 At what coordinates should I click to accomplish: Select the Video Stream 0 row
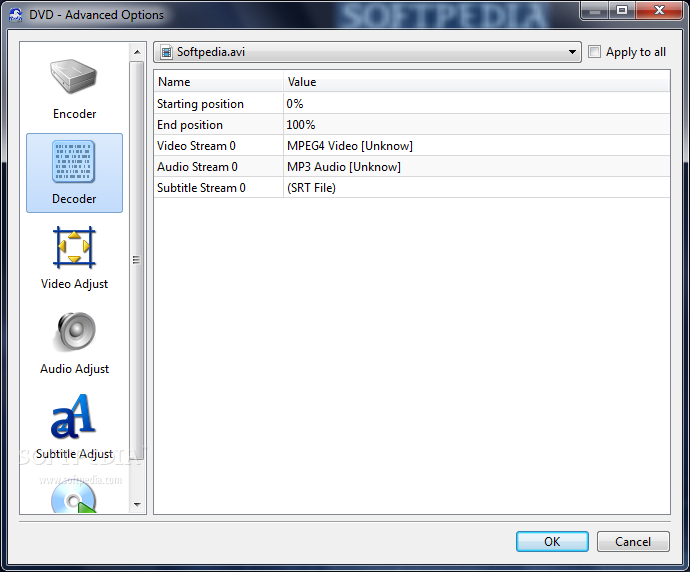pyautogui.click(x=412, y=146)
